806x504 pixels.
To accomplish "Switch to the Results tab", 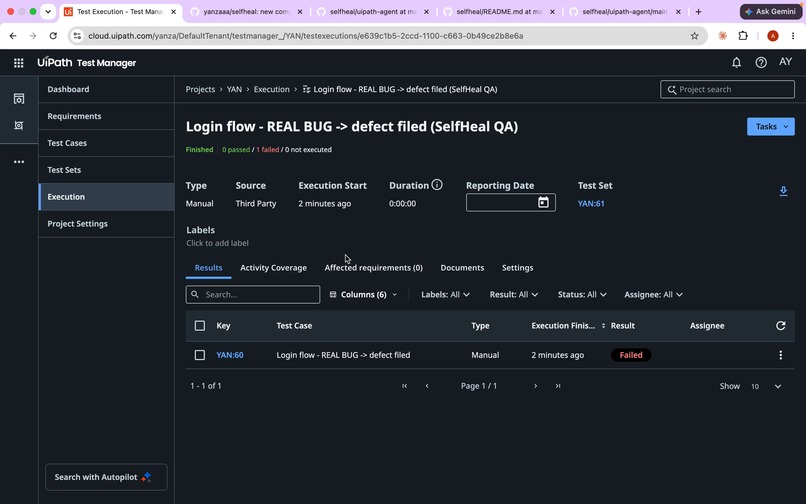I will [208, 268].
